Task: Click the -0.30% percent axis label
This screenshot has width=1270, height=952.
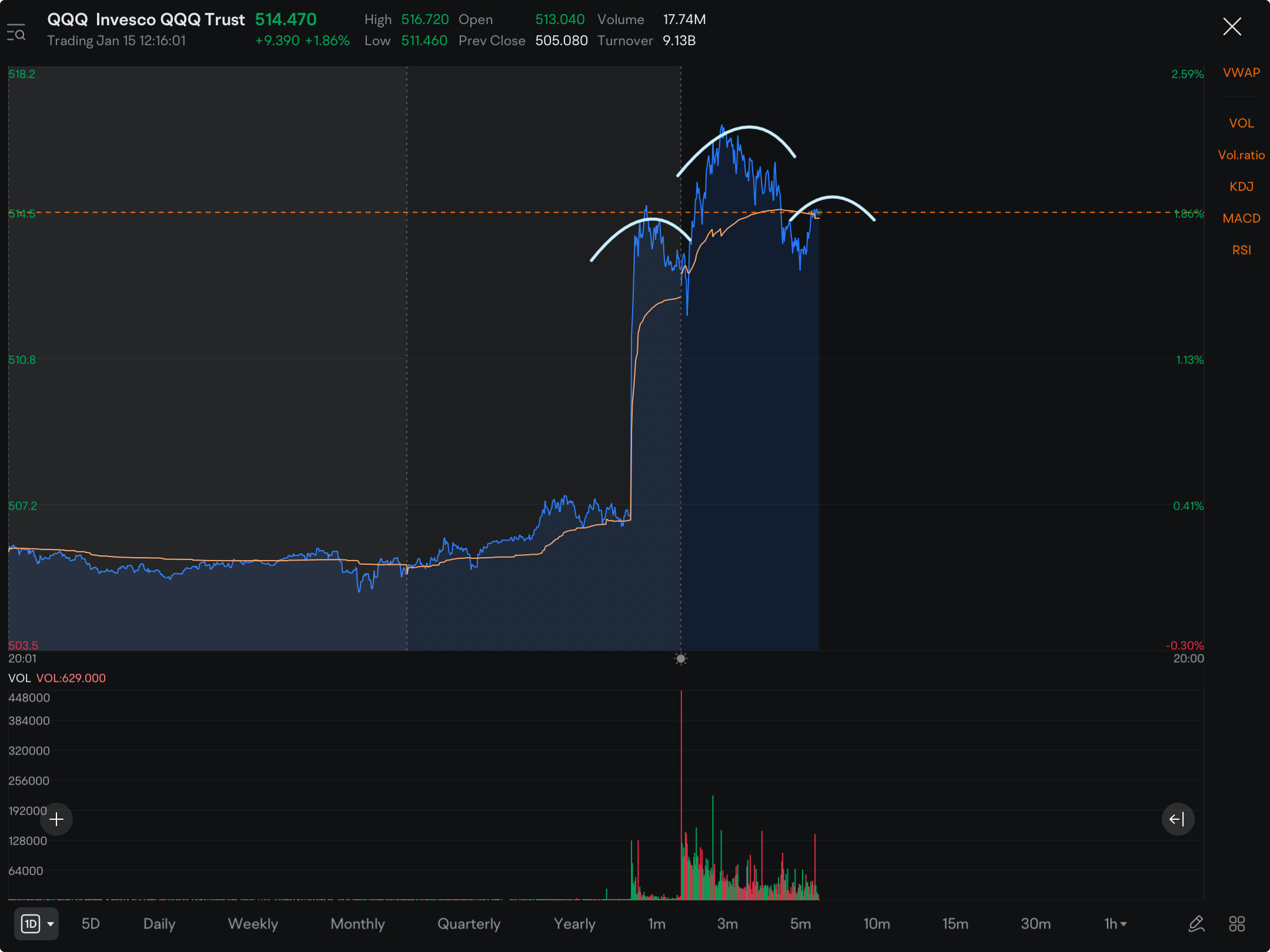Action: coord(1185,645)
